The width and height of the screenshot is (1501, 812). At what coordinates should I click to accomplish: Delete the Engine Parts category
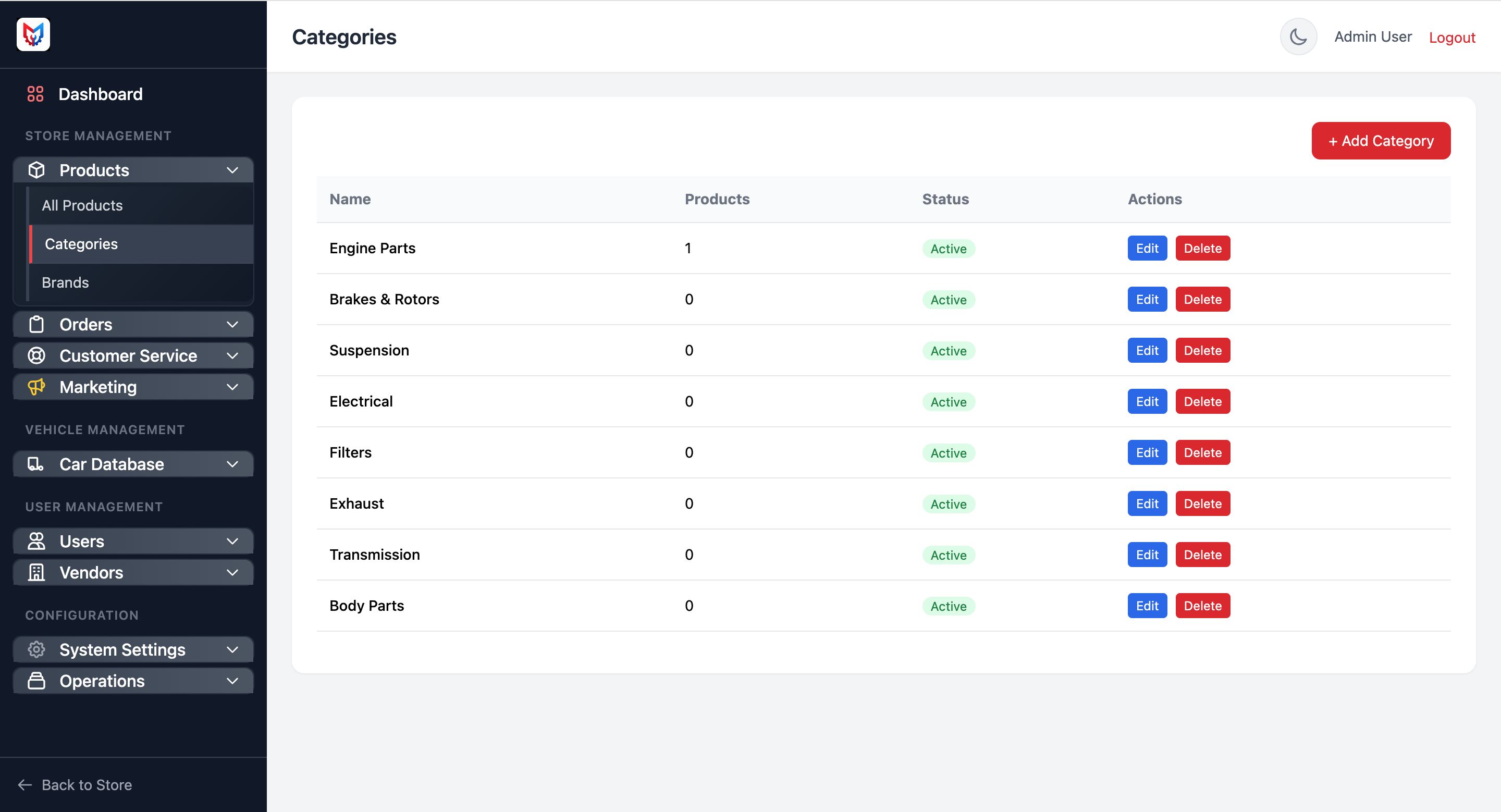pos(1203,248)
